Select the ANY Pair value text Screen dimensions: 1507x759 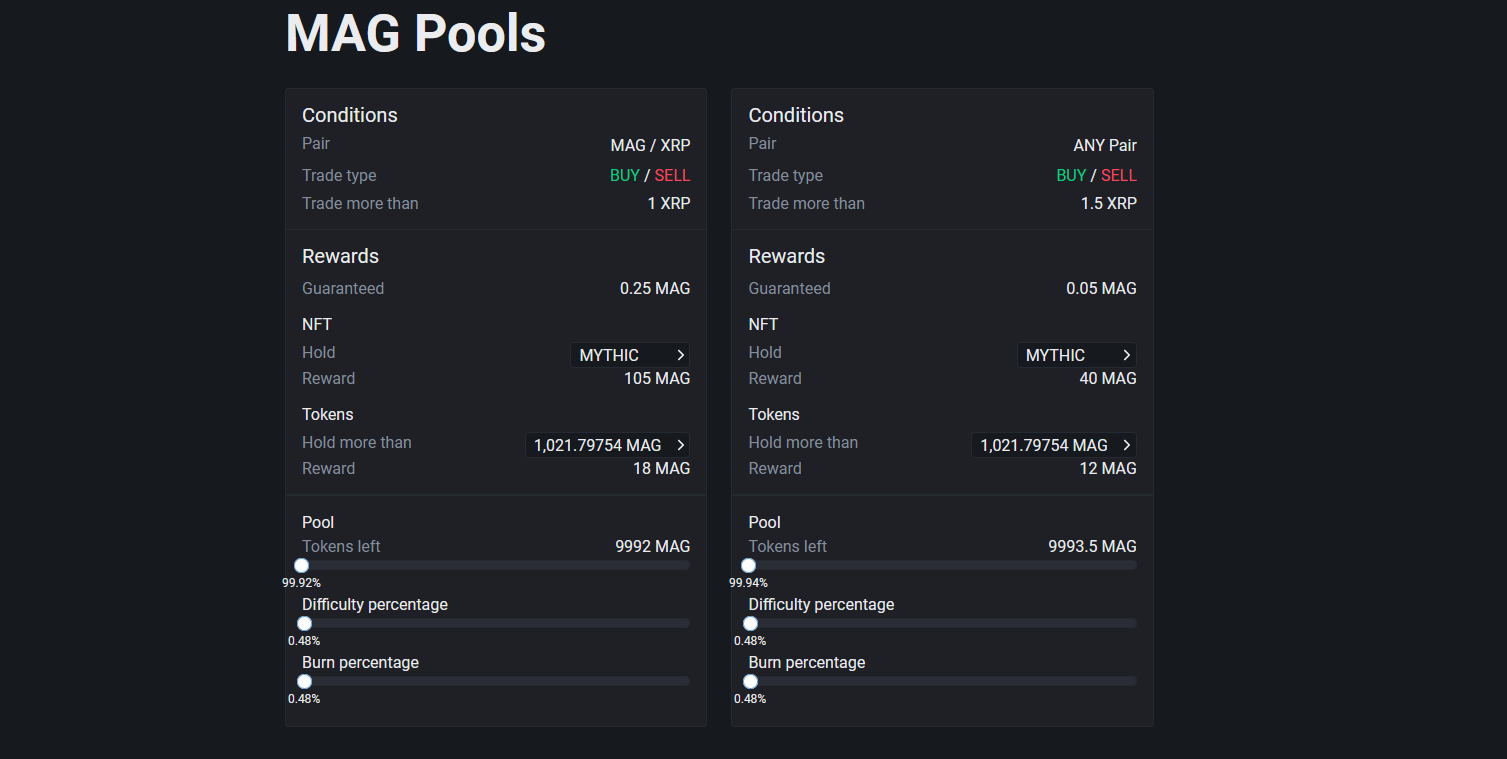tap(1105, 145)
